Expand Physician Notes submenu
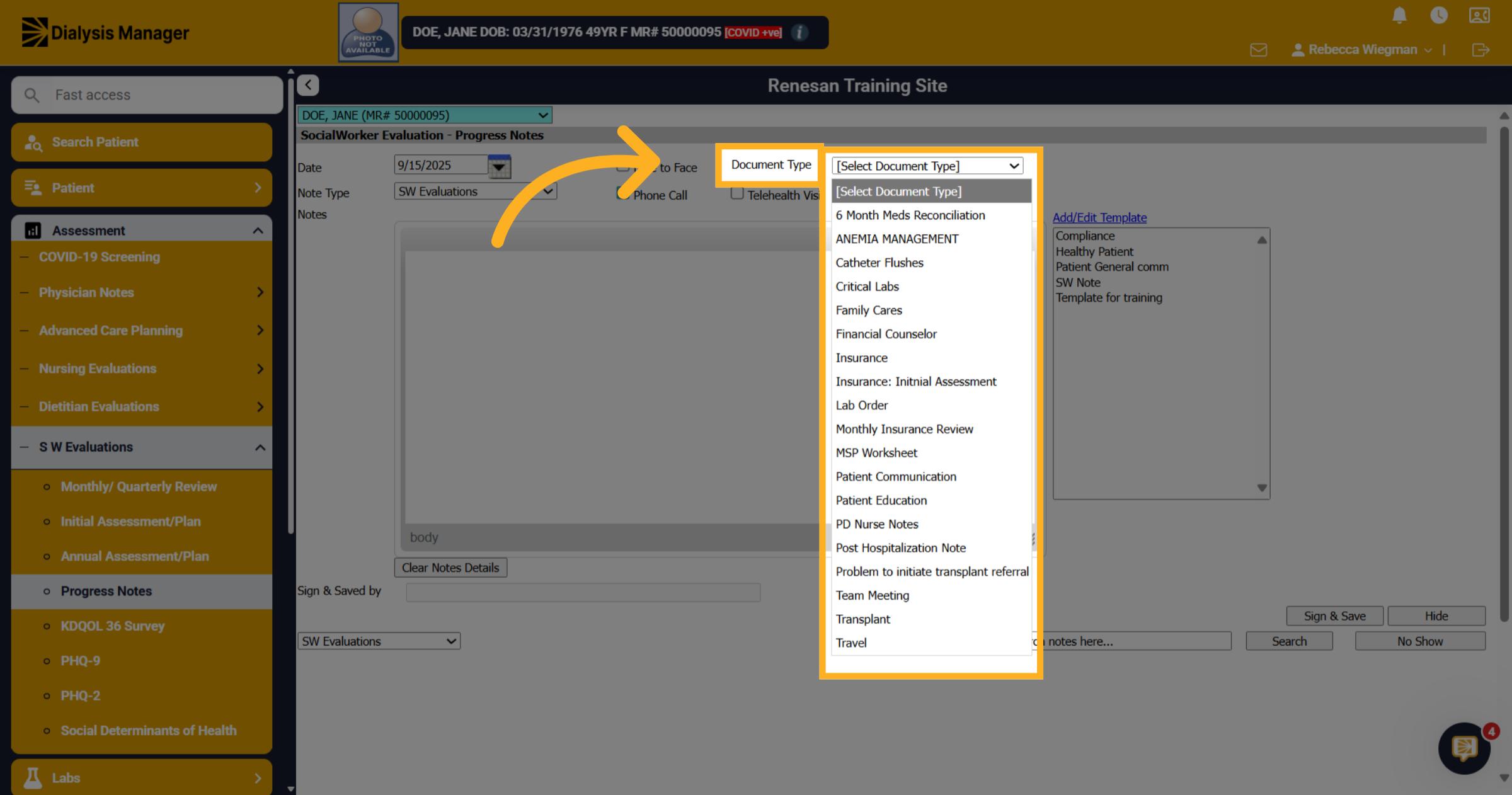Screen dimensions: 1512x795 pyautogui.click(x=260, y=292)
